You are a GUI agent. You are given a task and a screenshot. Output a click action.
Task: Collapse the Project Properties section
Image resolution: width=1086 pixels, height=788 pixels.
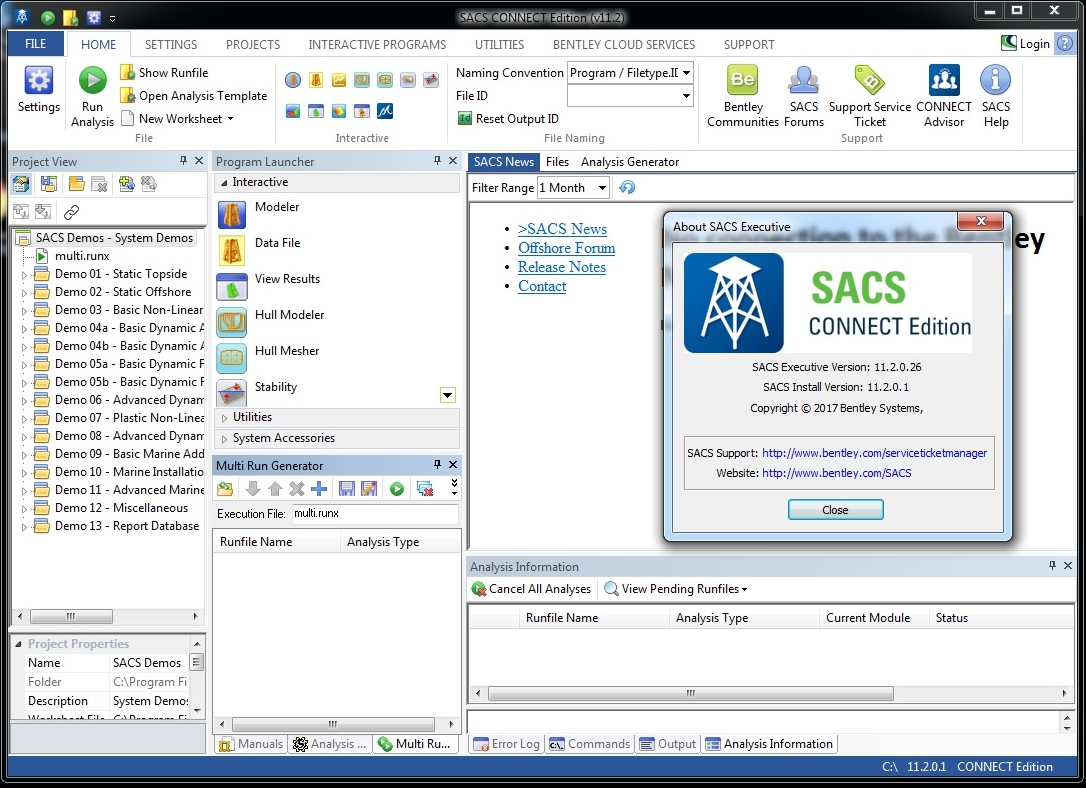18,643
